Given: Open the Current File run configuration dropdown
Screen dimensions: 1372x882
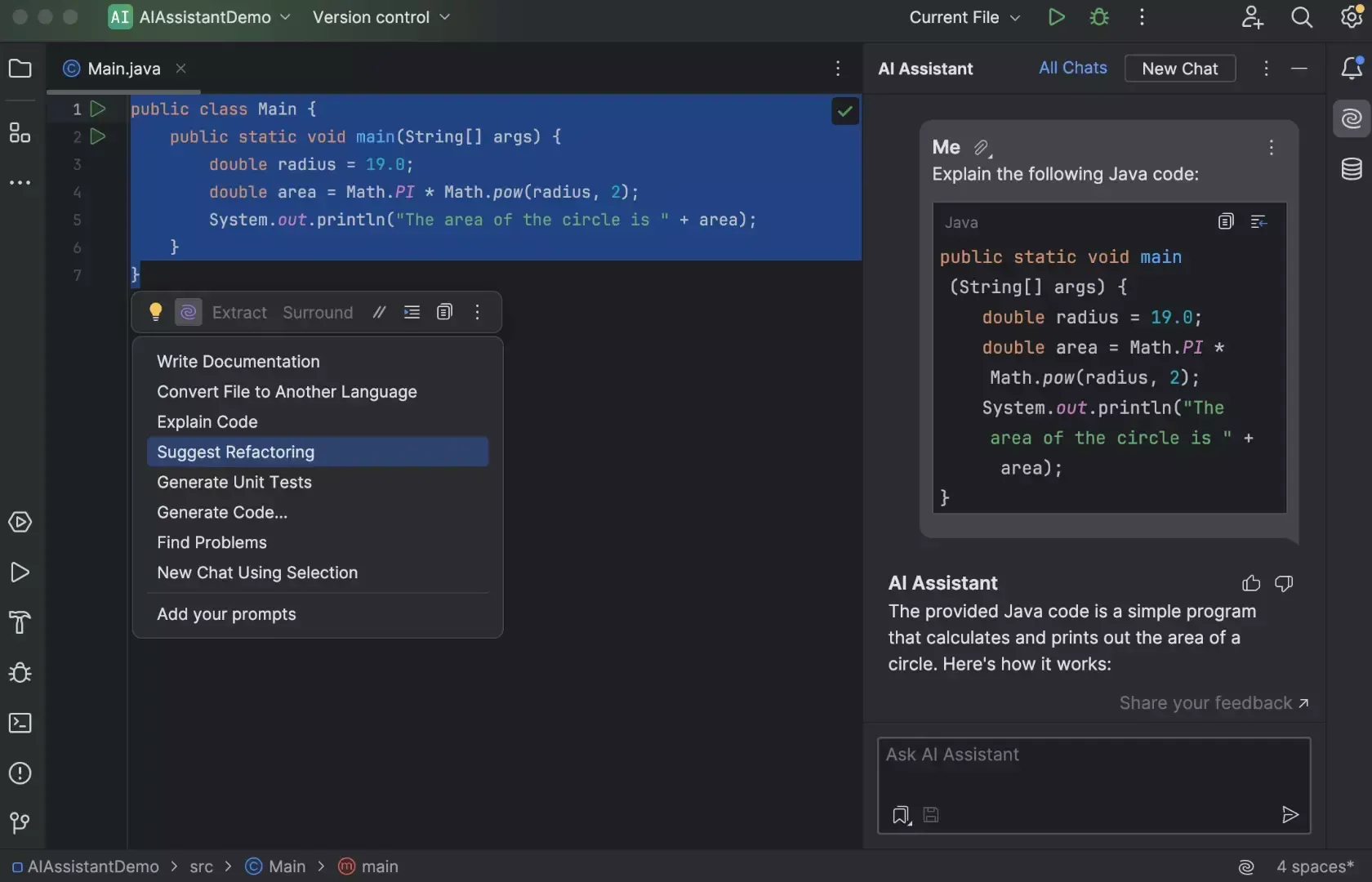Looking at the screenshot, I should (x=964, y=17).
